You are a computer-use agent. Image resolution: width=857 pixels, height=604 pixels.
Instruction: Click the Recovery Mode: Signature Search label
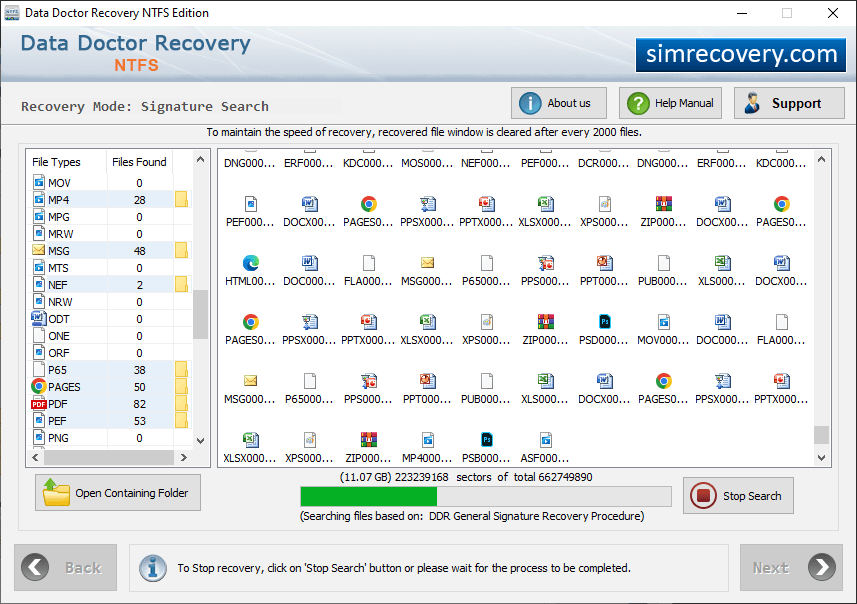coord(145,106)
